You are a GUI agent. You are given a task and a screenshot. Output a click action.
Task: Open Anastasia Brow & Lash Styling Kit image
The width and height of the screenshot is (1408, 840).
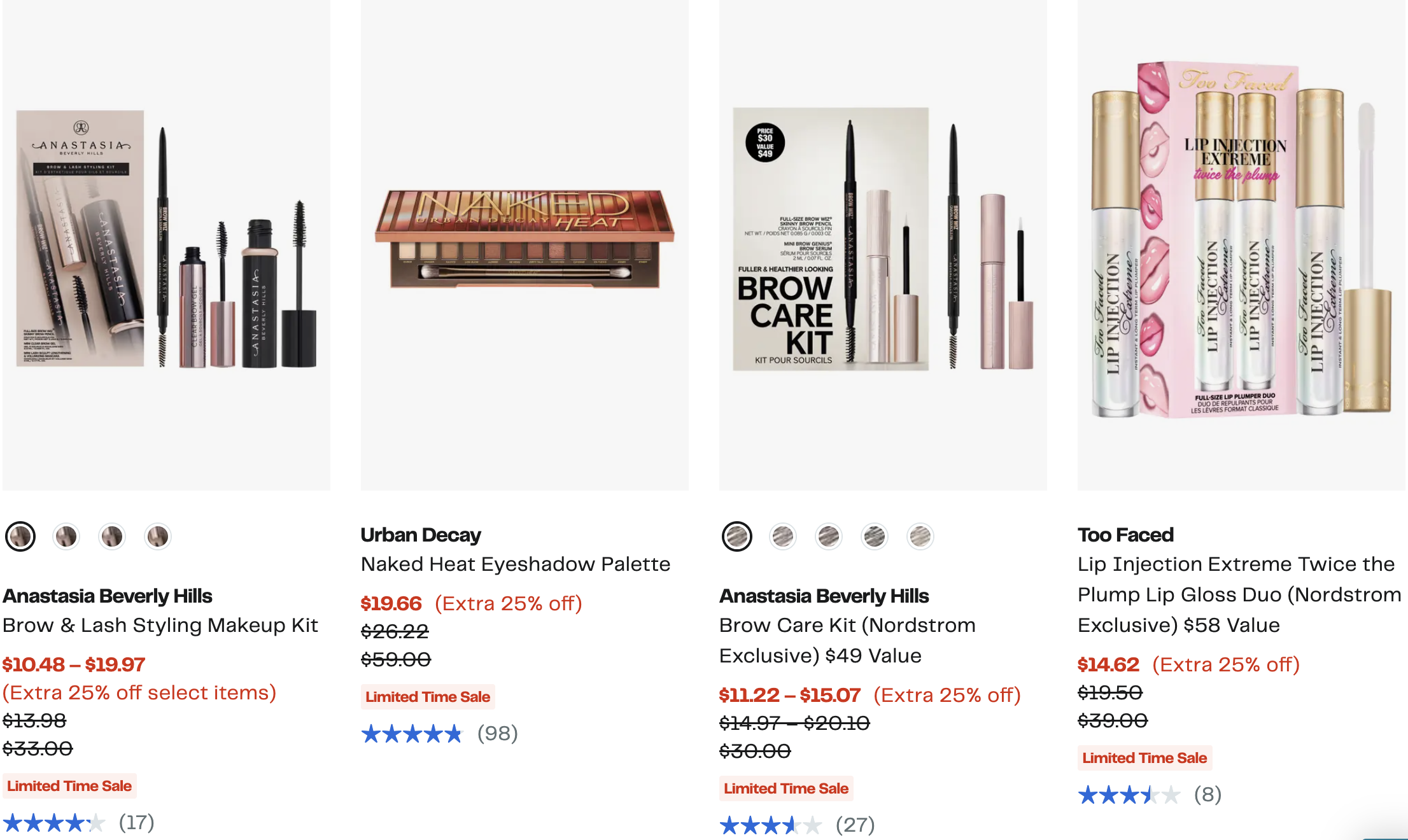(x=166, y=245)
